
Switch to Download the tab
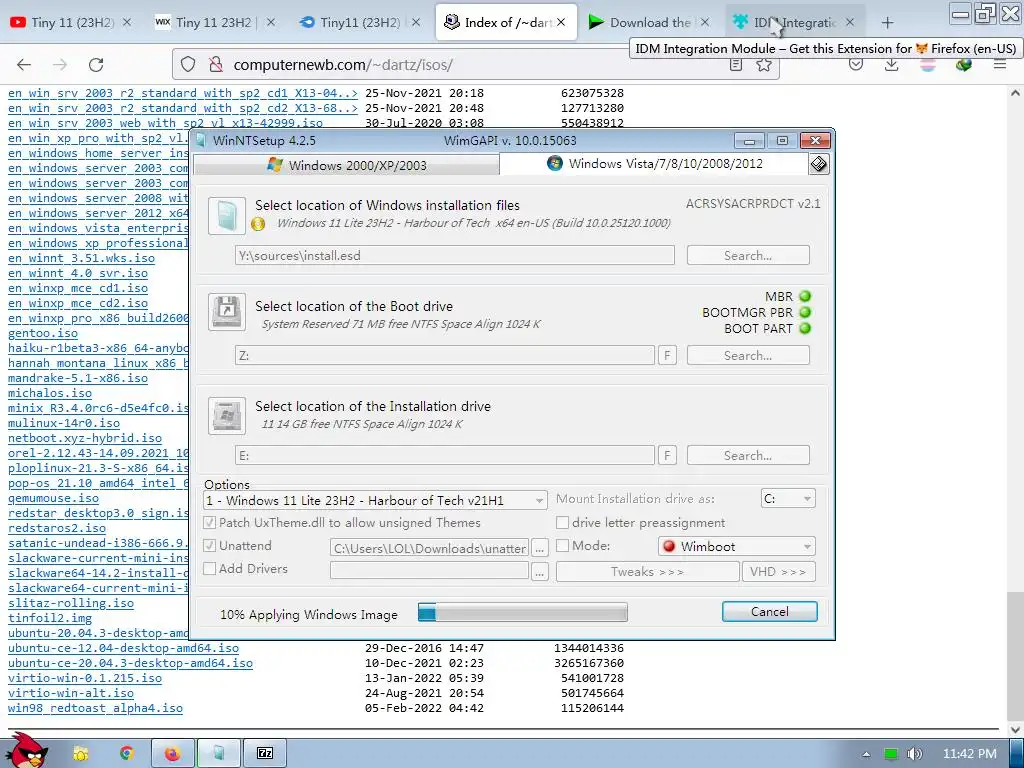point(650,22)
